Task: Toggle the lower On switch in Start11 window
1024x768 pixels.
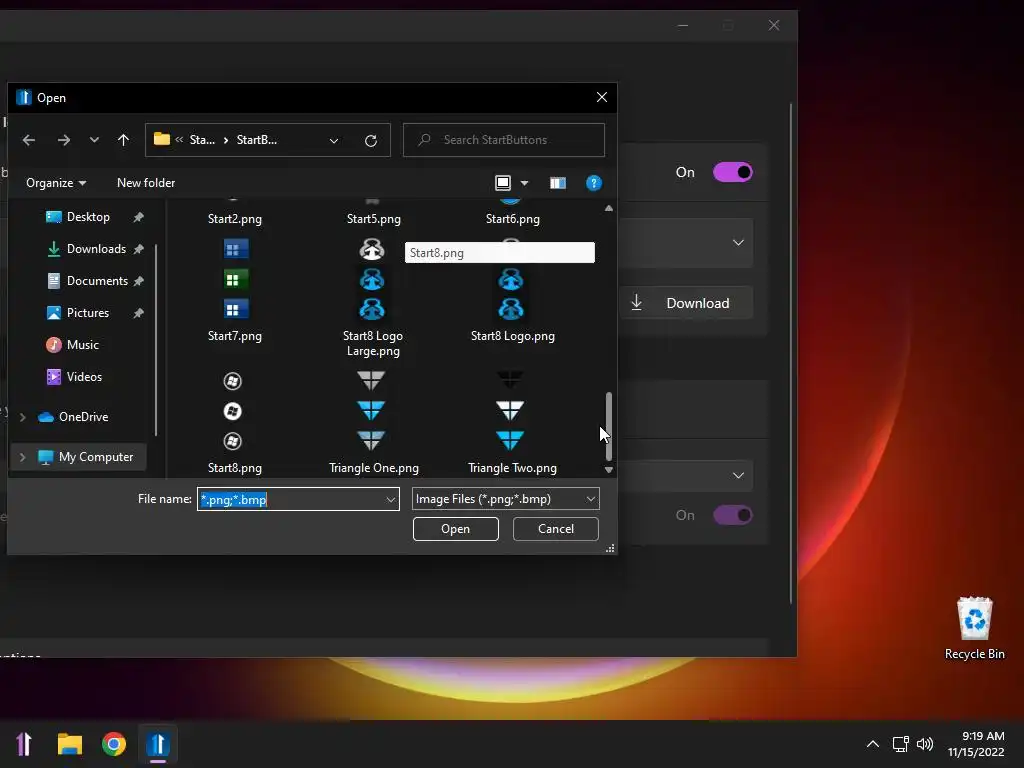Action: pos(733,515)
